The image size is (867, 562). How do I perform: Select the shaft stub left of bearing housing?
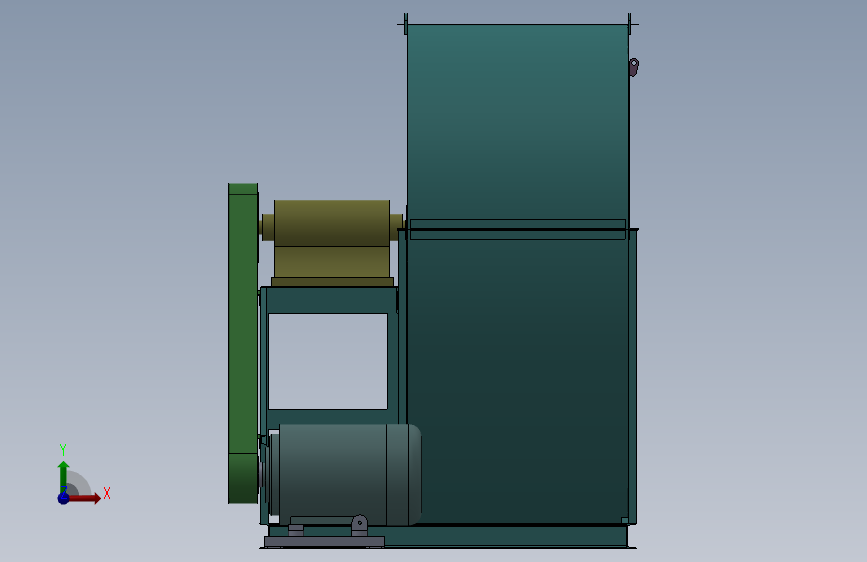pos(268,227)
